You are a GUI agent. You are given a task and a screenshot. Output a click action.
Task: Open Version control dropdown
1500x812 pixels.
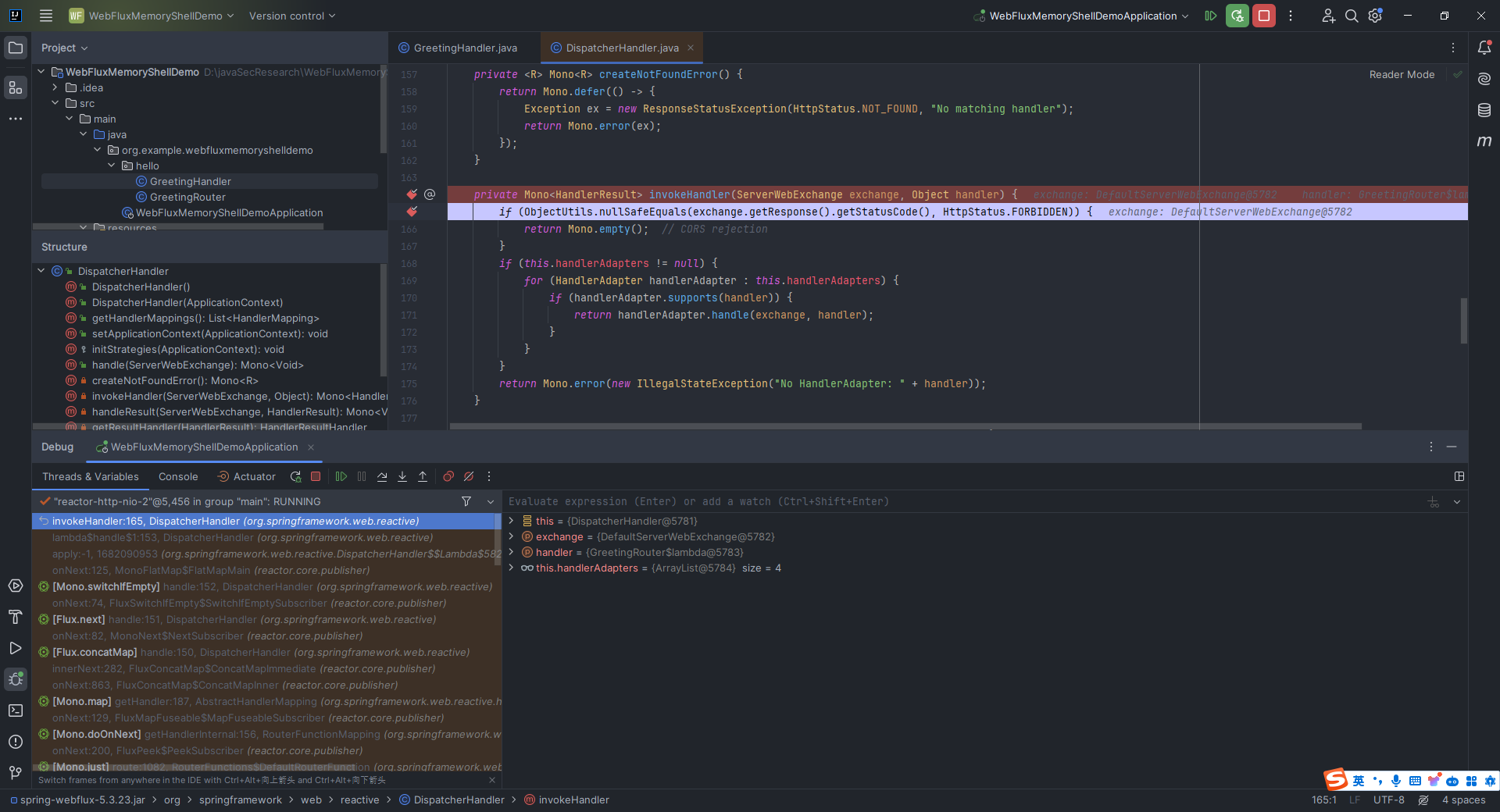(x=292, y=16)
